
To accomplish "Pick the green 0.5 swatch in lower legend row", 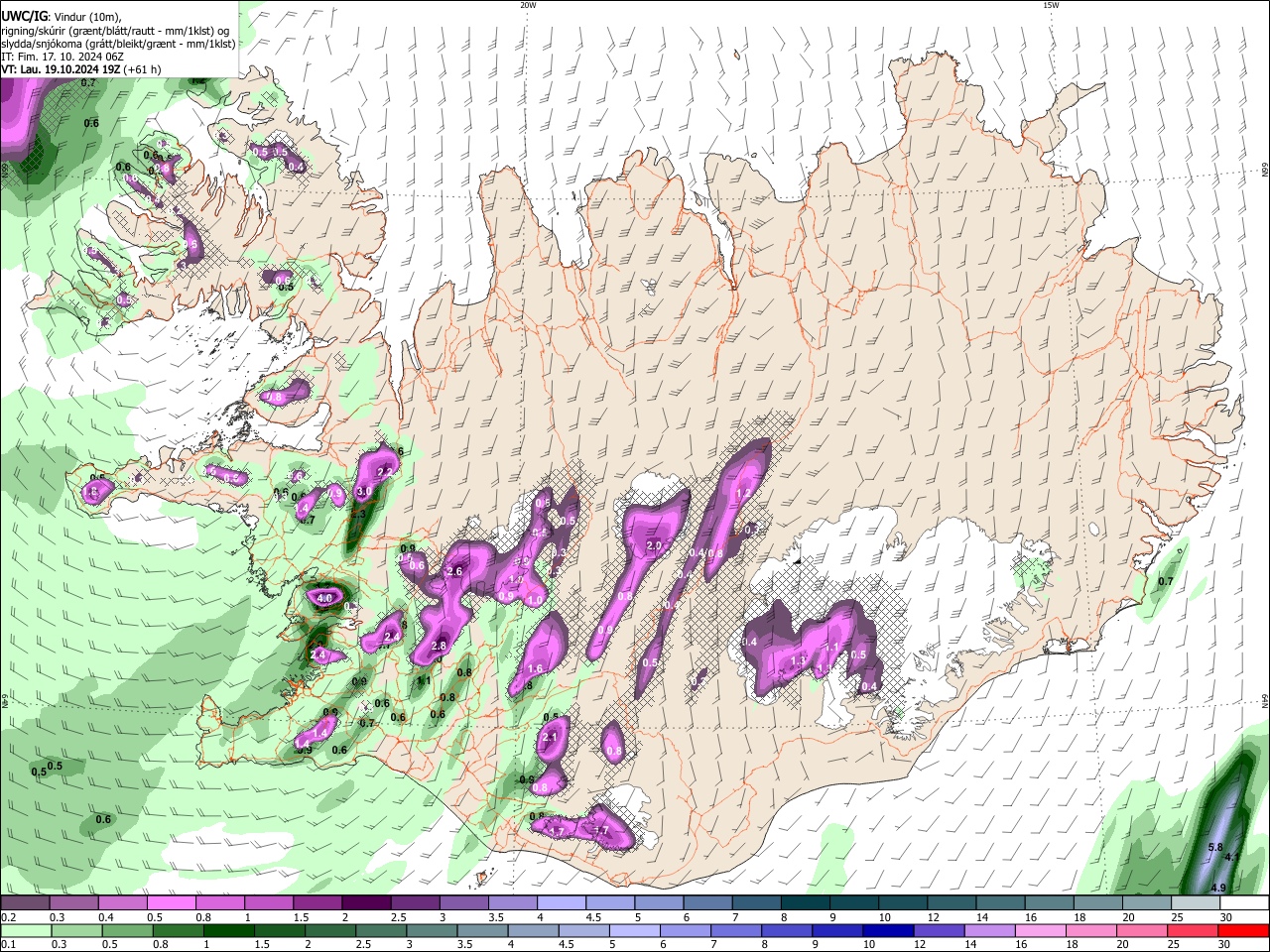I will 127,931.
